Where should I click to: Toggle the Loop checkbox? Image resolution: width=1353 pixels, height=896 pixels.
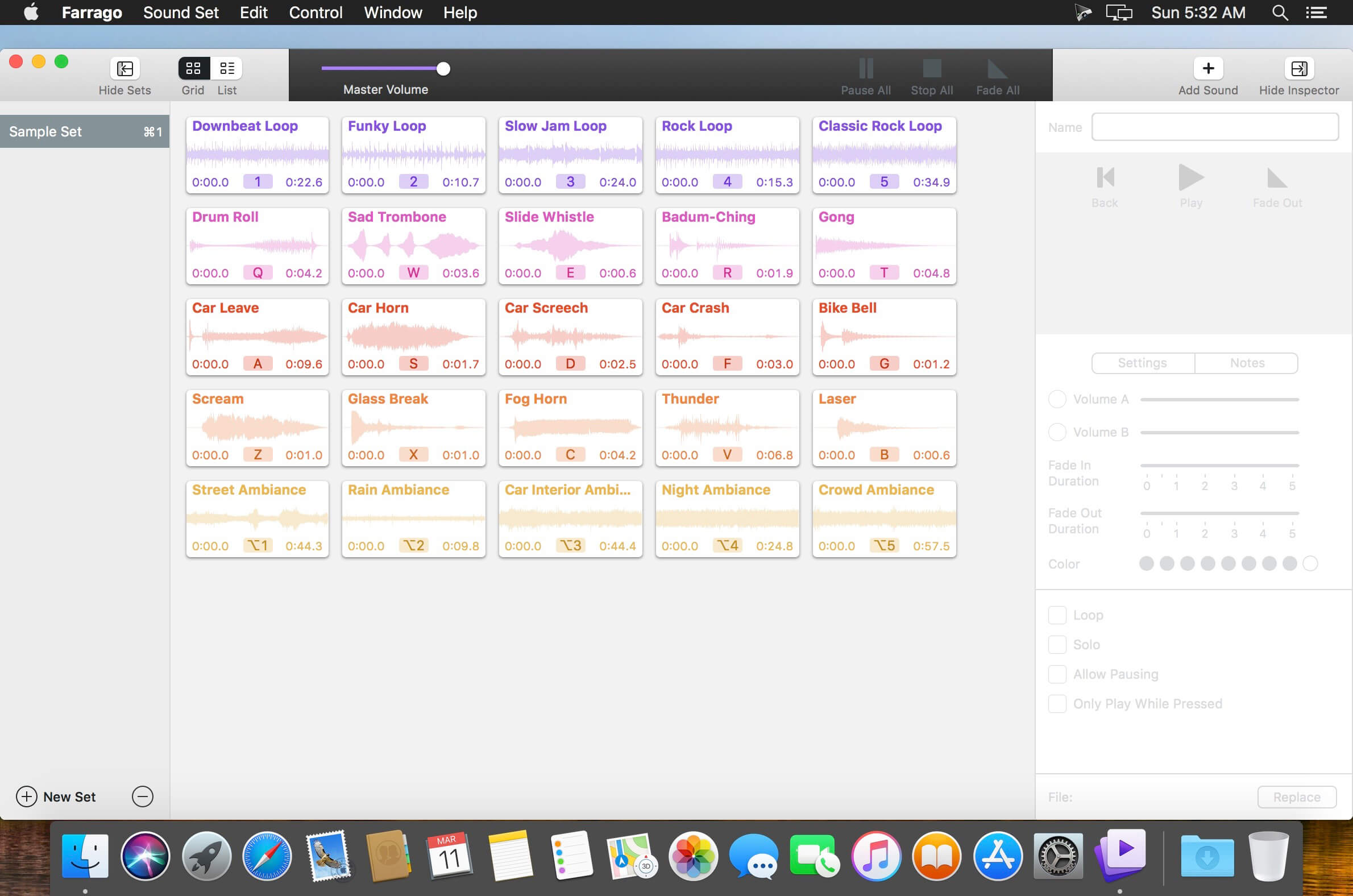(1057, 614)
